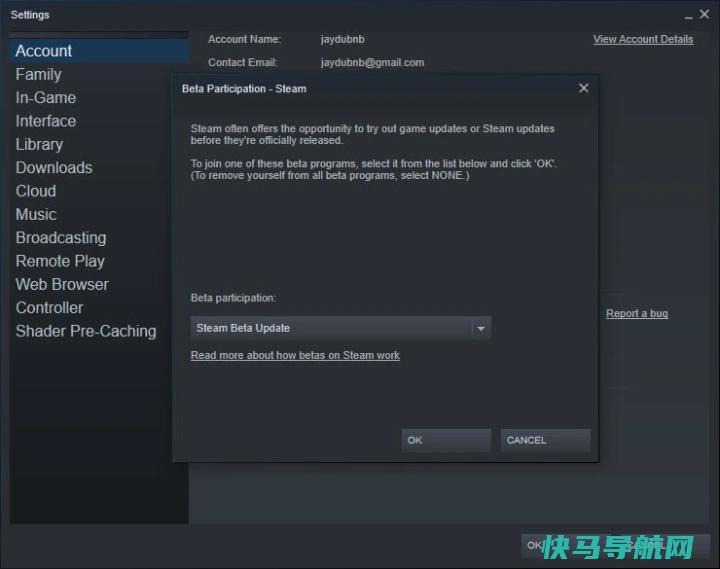The image size is (720, 569).
Task: Go to Web Browser settings
Action: [62, 284]
